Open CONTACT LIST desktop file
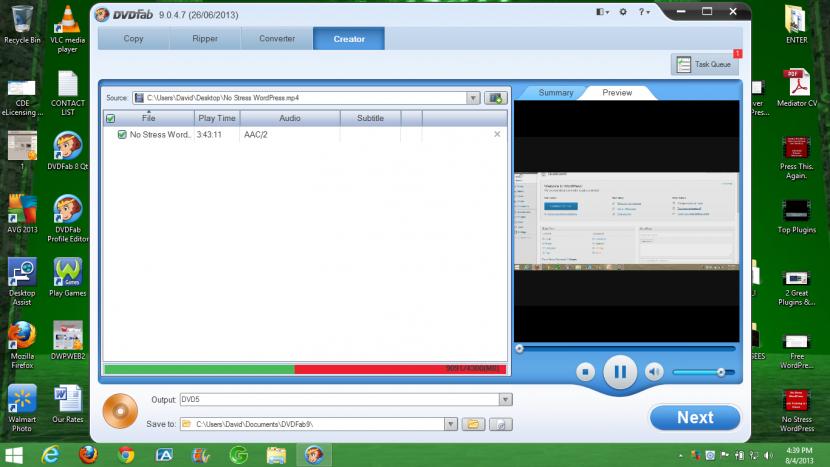The image size is (830, 467). 68,93
